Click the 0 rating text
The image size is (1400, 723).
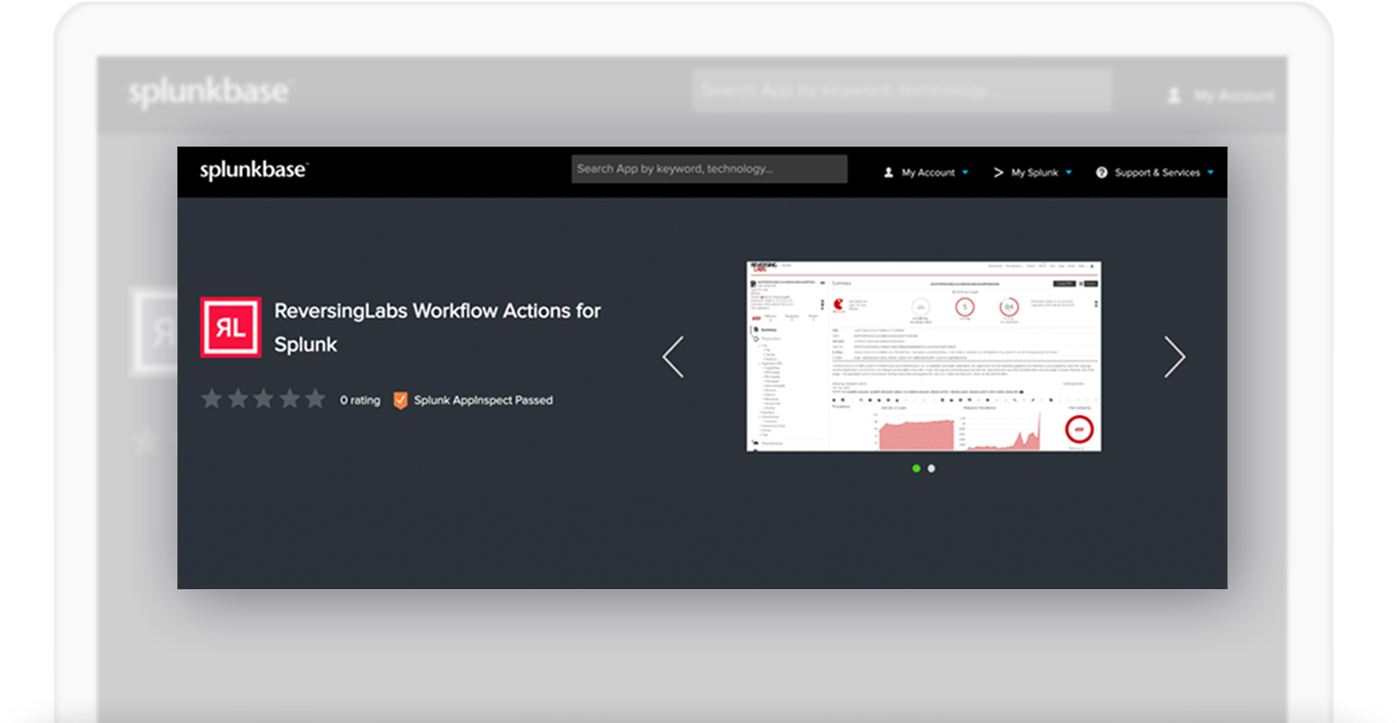pos(360,400)
